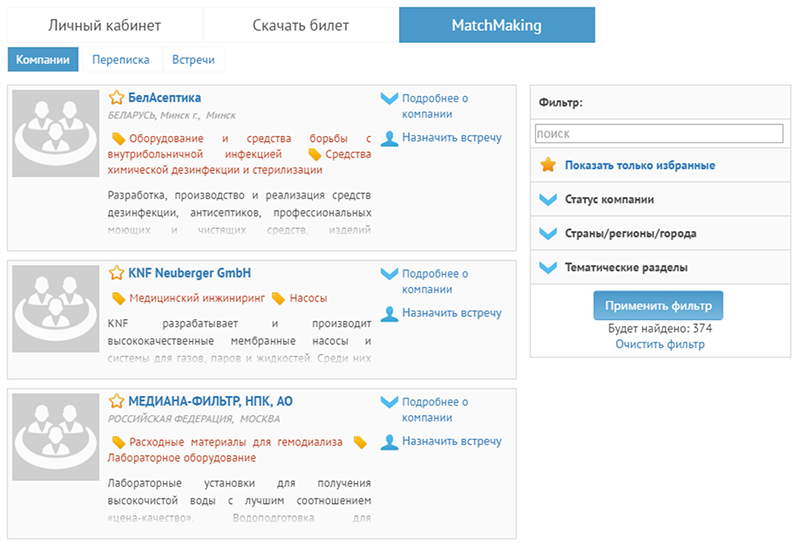Open the Встречи sub-tab

point(194,60)
